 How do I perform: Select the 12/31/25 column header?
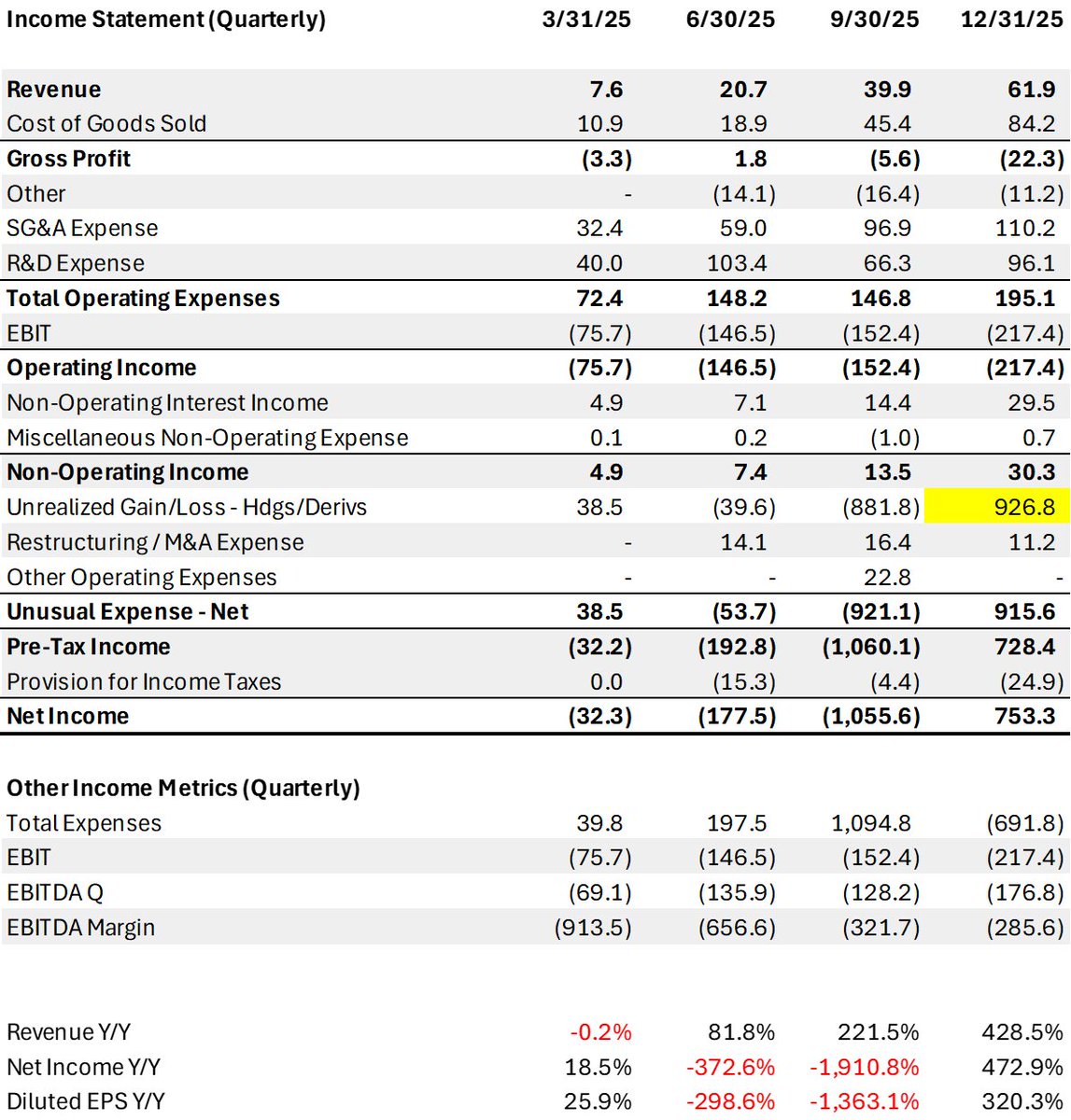(x=1012, y=20)
